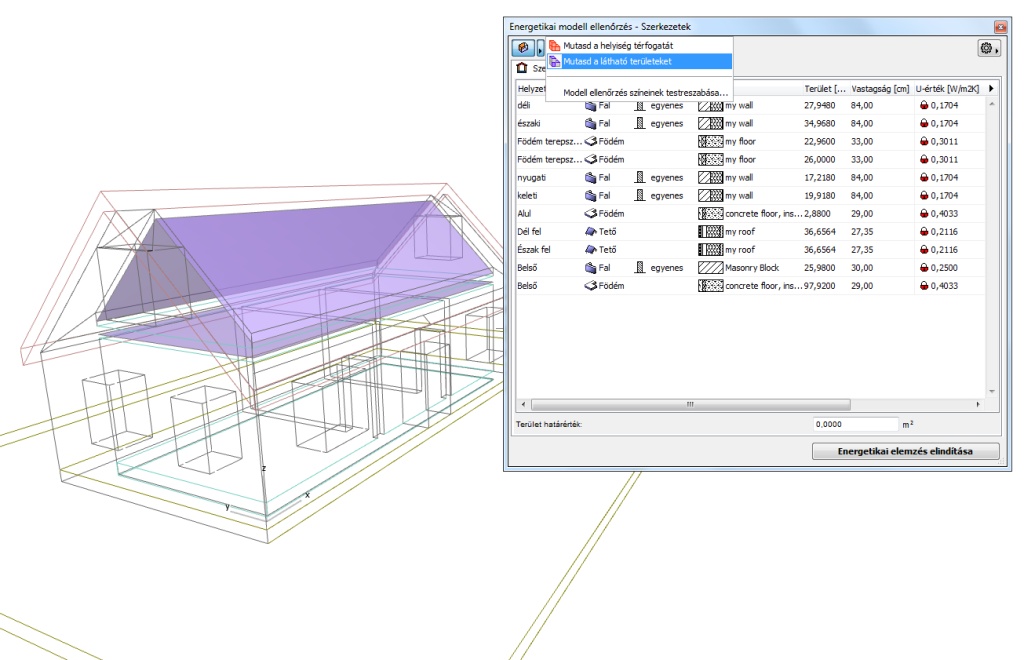This screenshot has height=660, width=1024.
Task: Click the U-érték [W/m2K] column header
Action: [x=948, y=89]
